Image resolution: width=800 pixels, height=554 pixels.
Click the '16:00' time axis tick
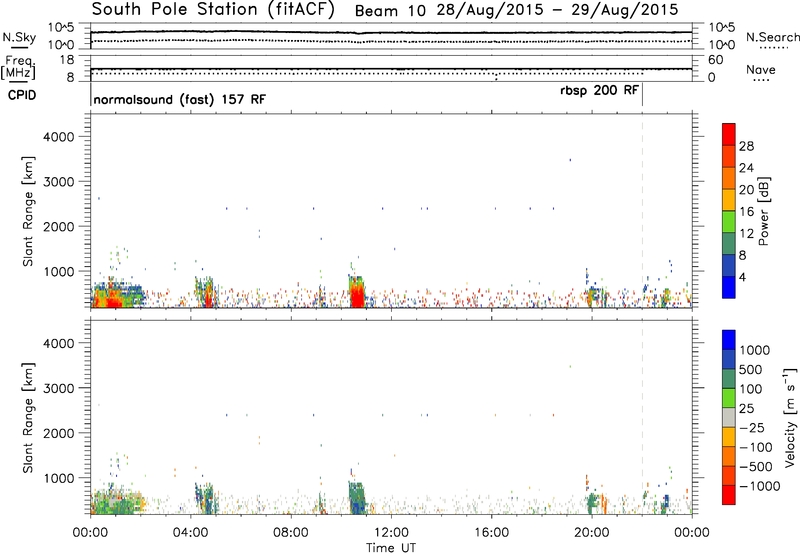(x=491, y=533)
